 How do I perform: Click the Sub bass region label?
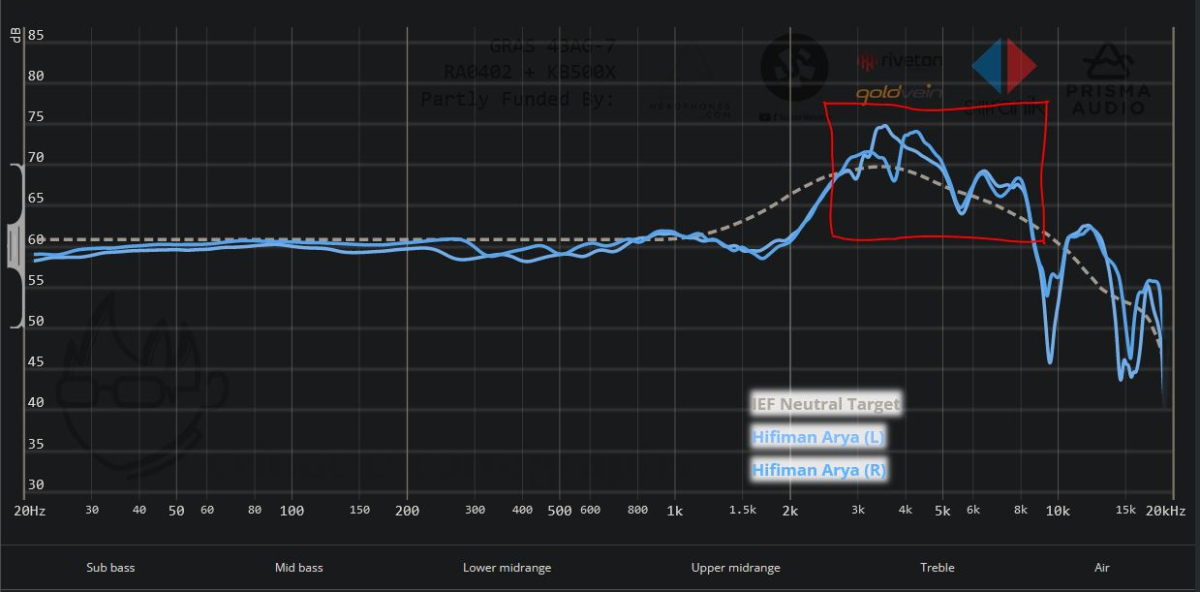coord(110,568)
